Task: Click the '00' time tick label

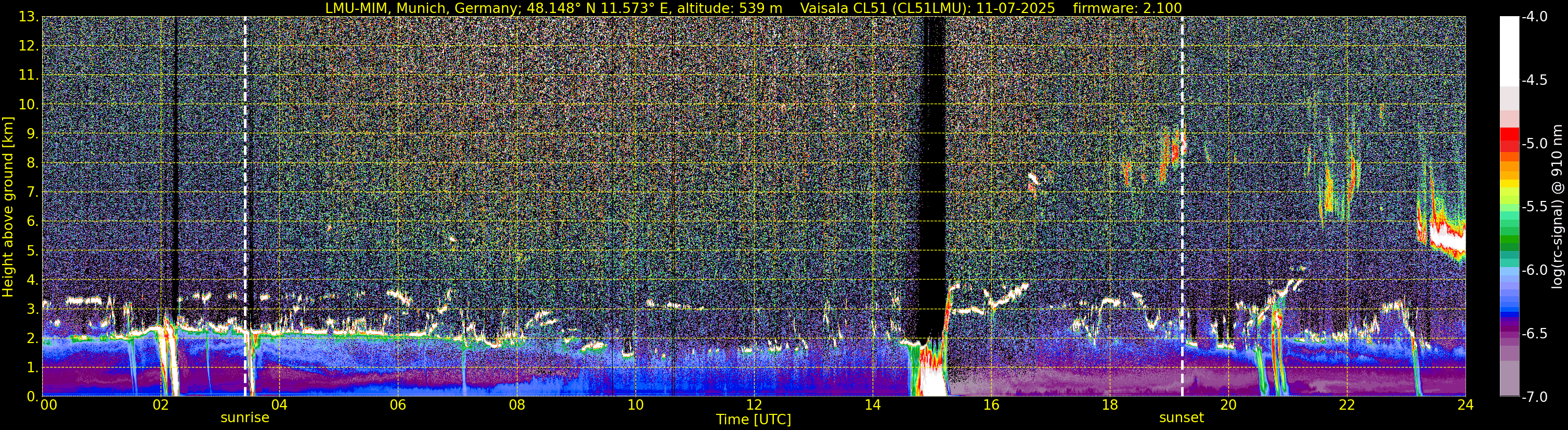Action: click(x=49, y=405)
